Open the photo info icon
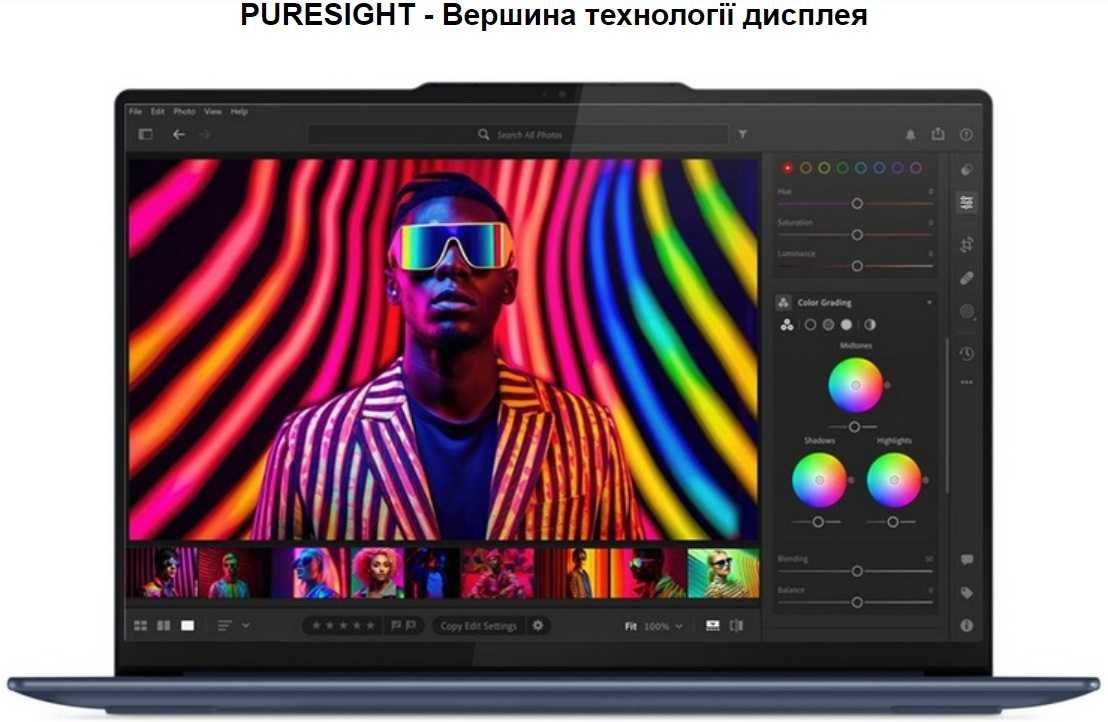The image size is (1108, 722). pos(967,625)
